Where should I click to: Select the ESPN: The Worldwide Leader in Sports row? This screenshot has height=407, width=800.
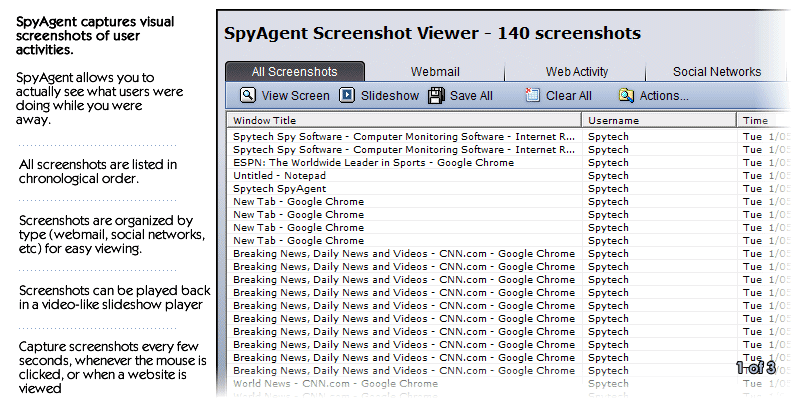pyautogui.click(x=510, y=163)
